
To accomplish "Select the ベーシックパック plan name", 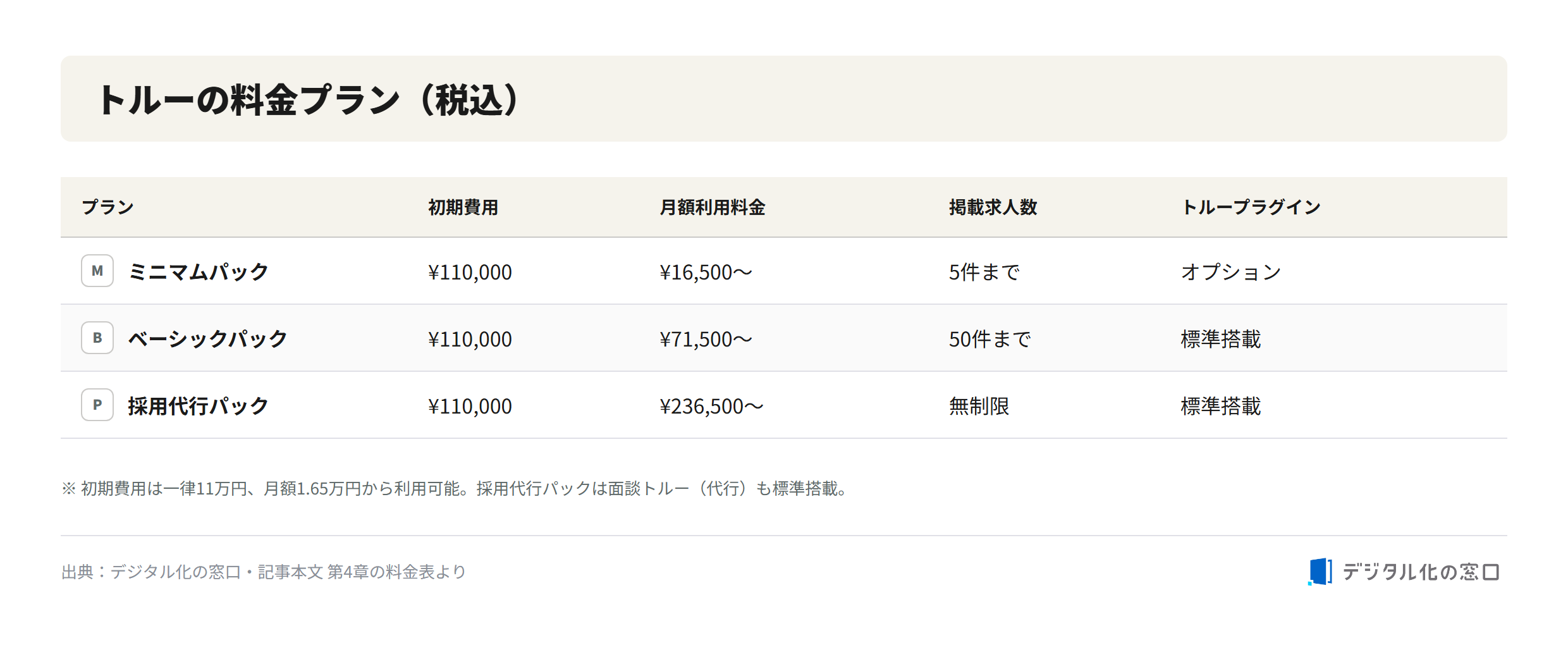I will click(x=208, y=339).
